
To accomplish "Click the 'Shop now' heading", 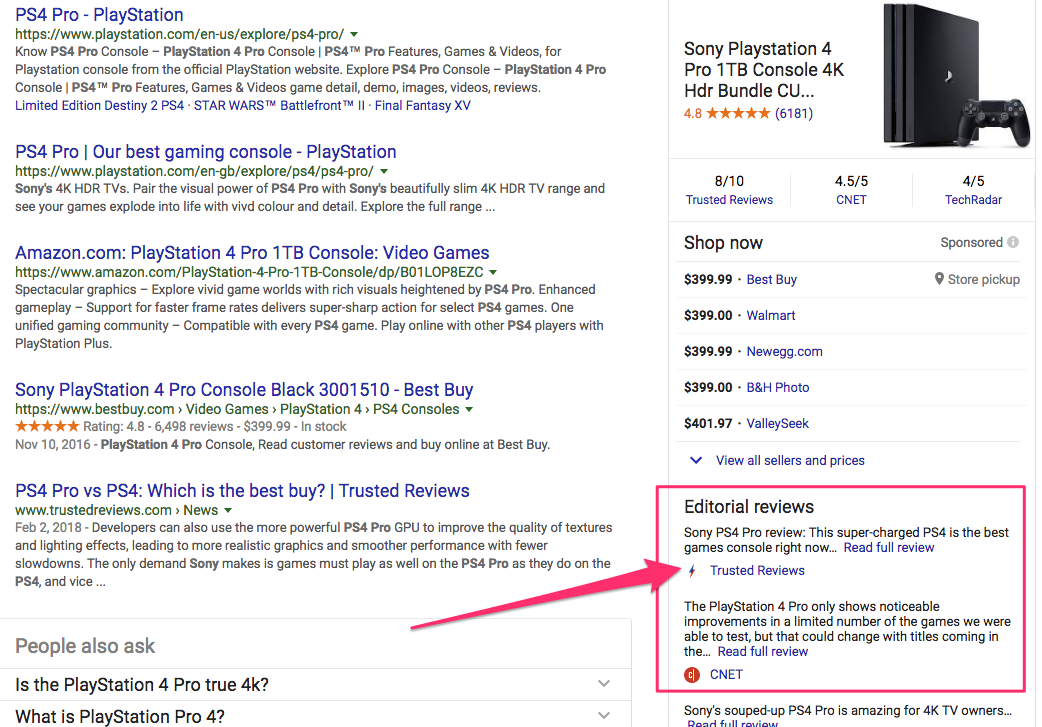I will tap(723, 243).
